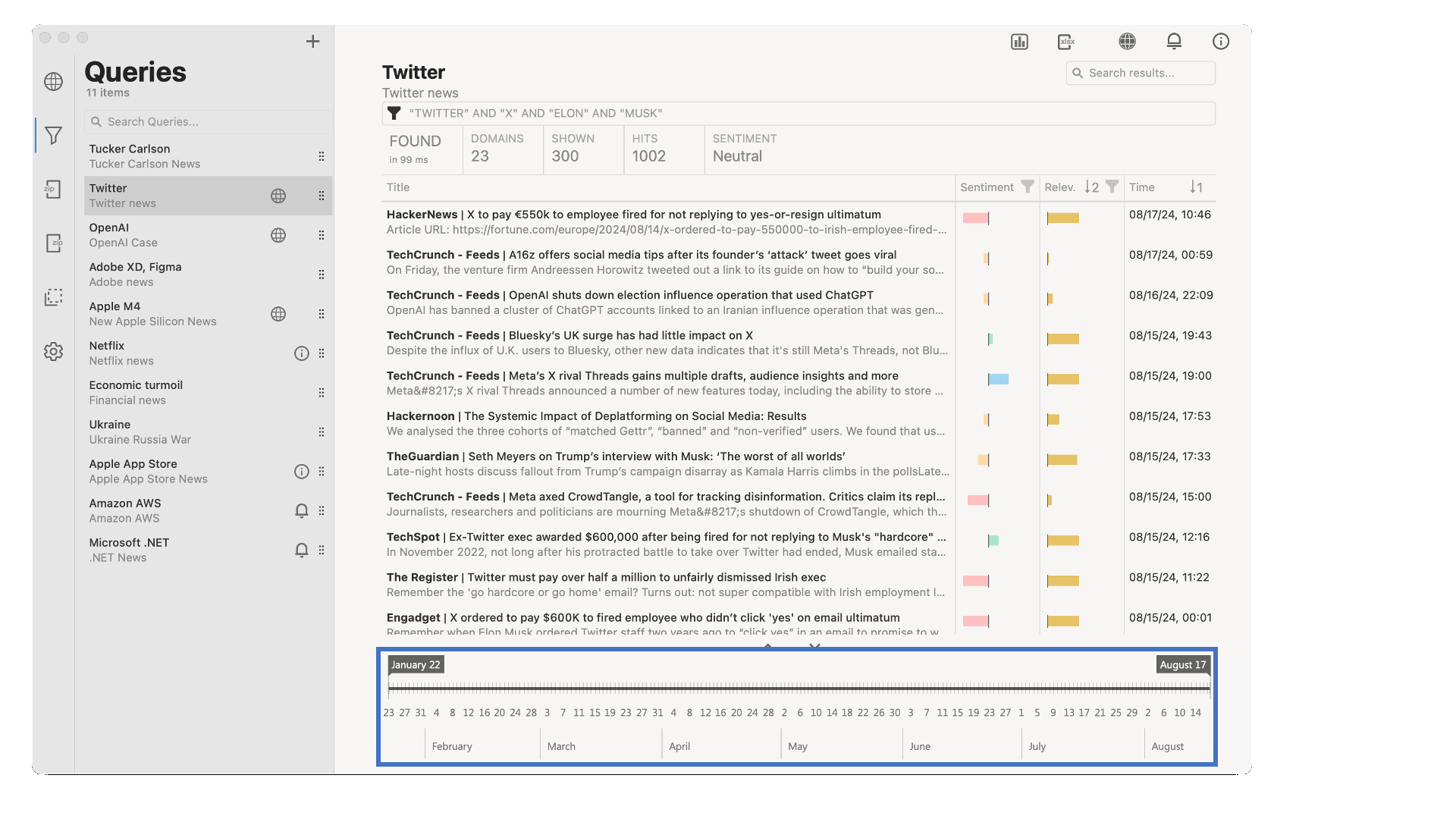Click the info icon in top toolbar

[x=1220, y=42]
